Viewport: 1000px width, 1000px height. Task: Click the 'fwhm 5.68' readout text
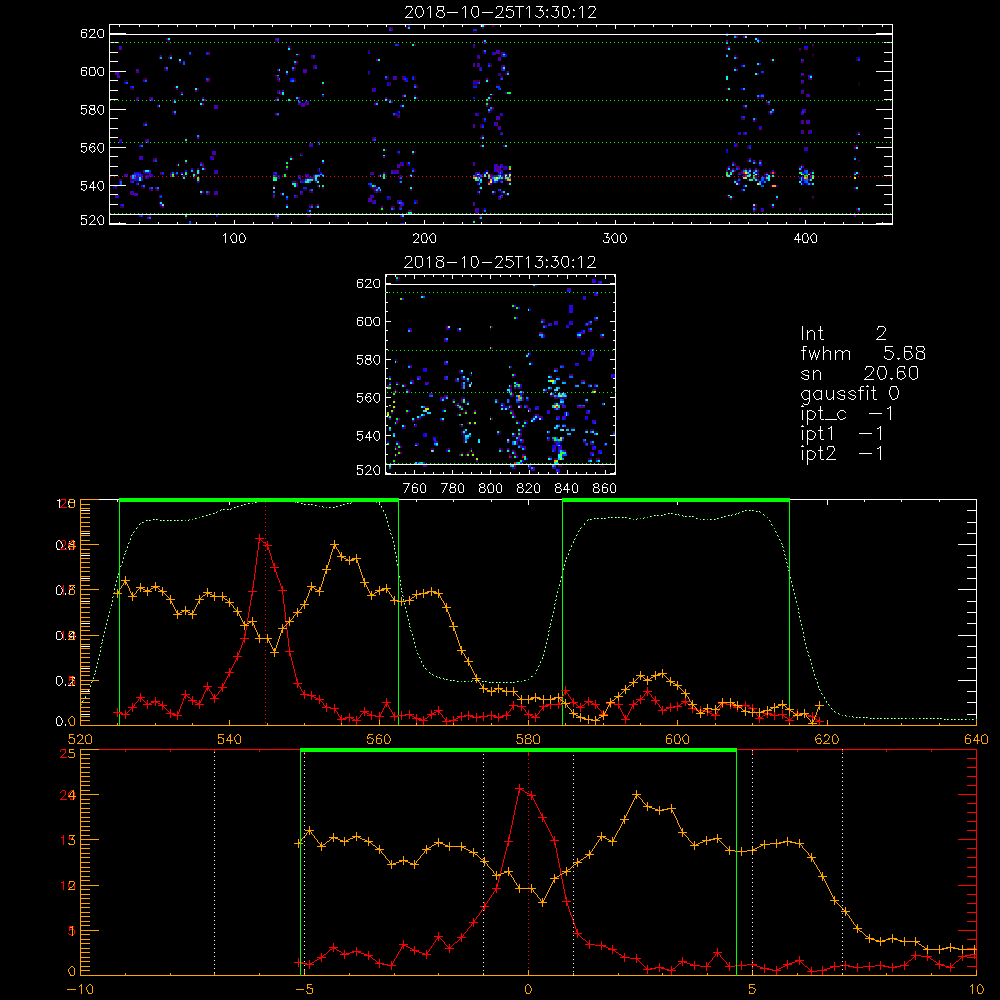click(863, 353)
